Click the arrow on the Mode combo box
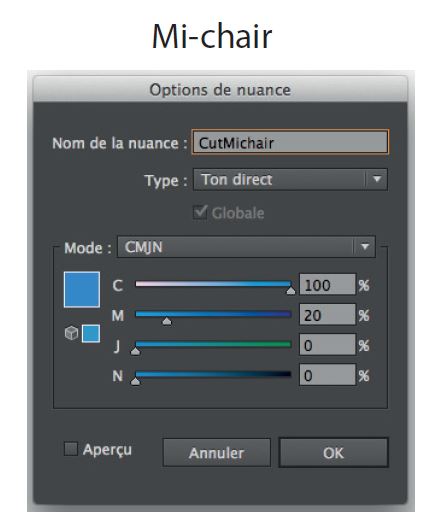The image size is (438, 531). [x=364, y=247]
